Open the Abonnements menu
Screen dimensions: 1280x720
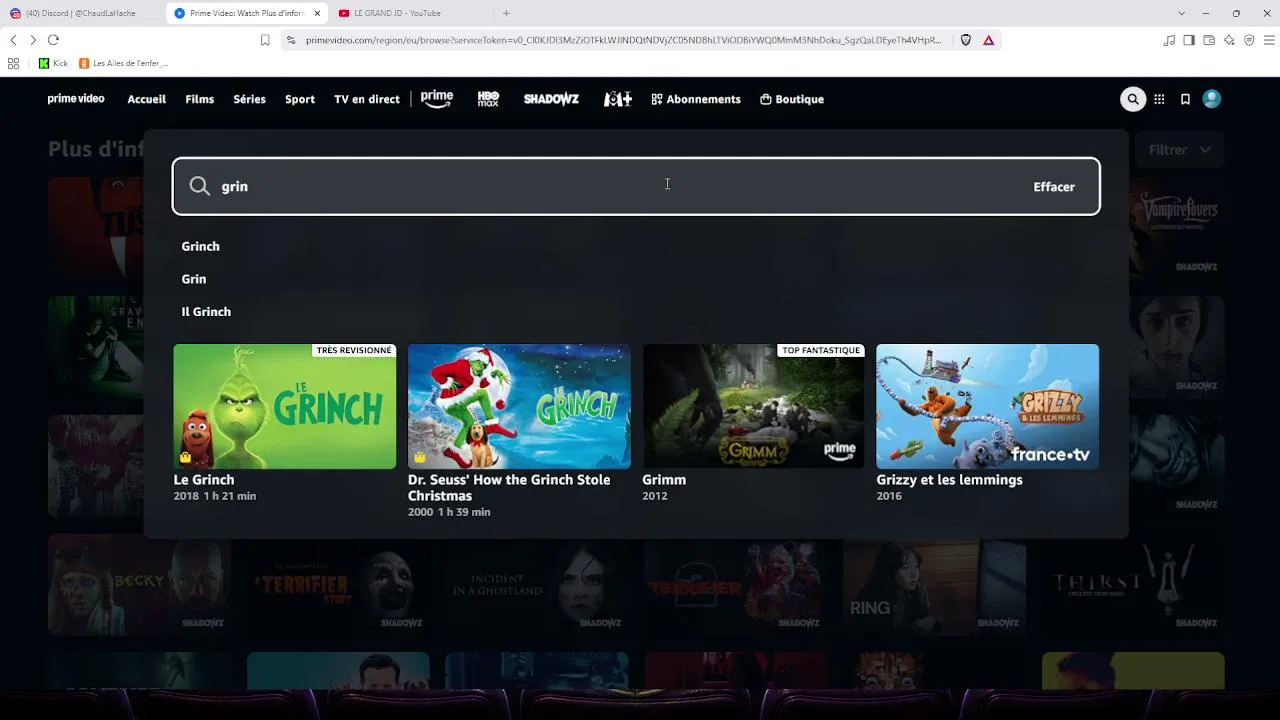696,99
